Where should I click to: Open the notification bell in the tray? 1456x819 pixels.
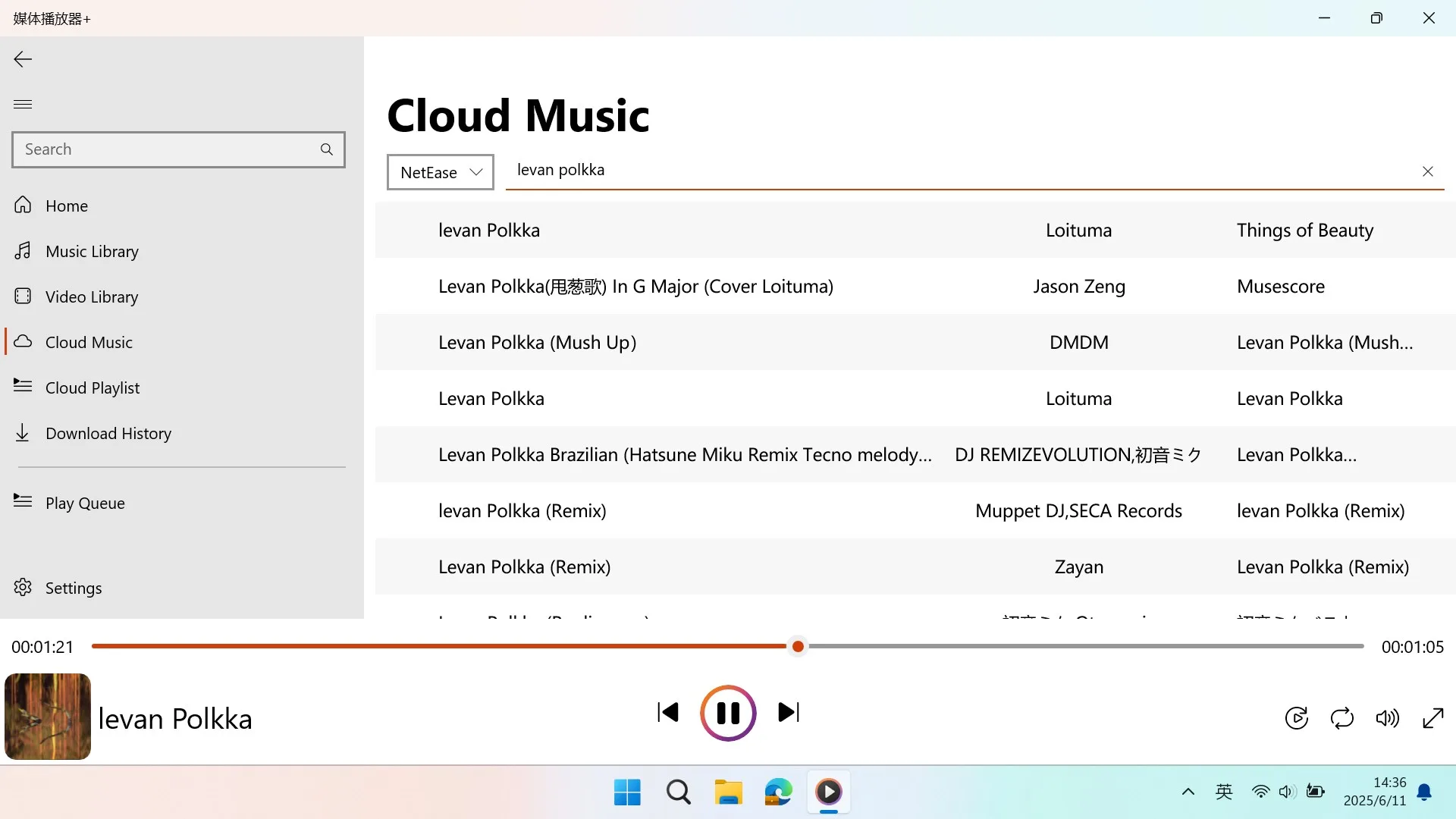(1425, 792)
